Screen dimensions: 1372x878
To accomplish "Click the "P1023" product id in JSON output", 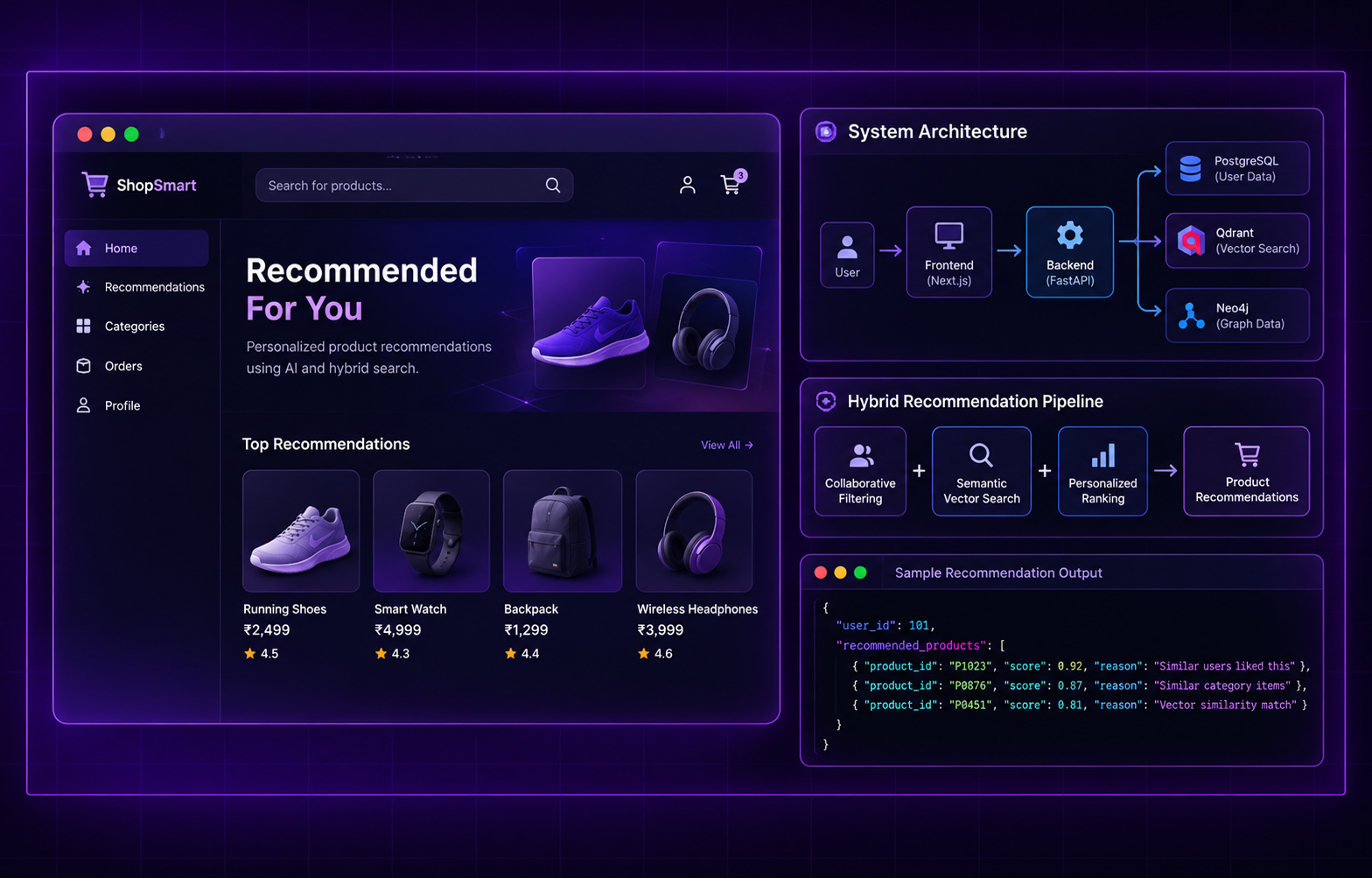I will pyautogui.click(x=970, y=666).
